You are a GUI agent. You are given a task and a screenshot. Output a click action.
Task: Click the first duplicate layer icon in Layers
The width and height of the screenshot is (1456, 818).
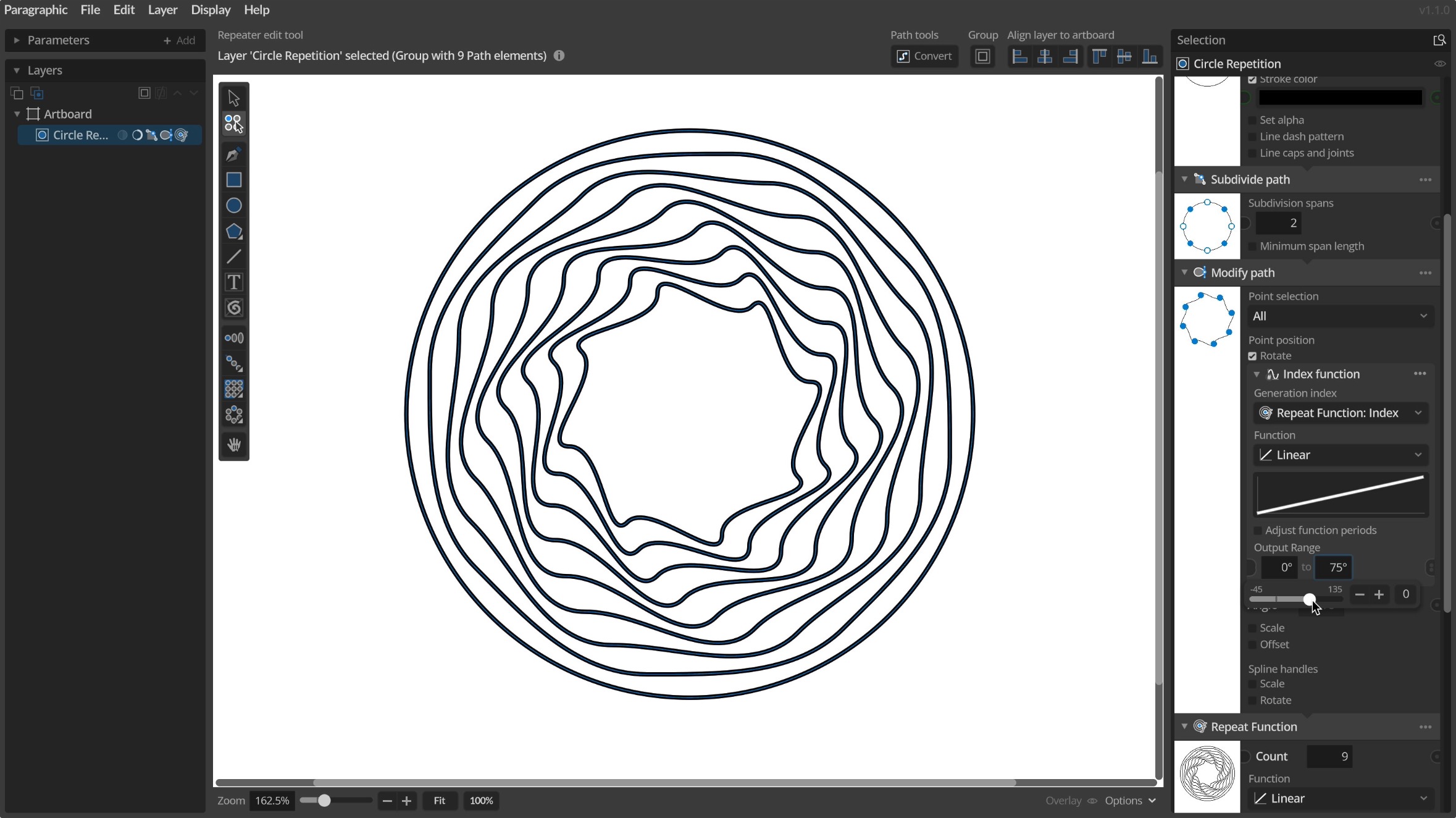(x=17, y=93)
